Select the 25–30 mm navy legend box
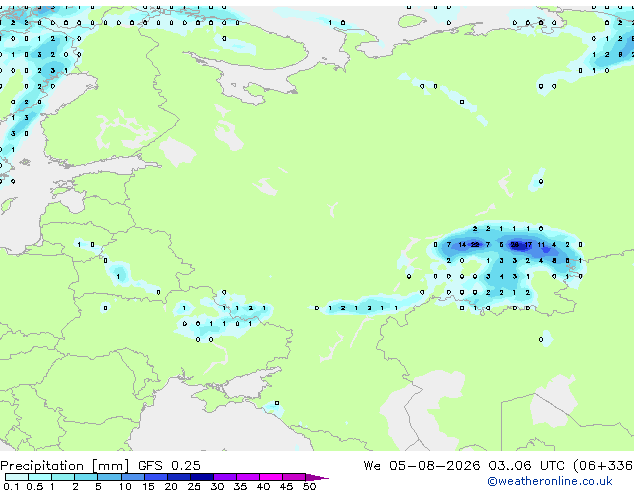Screen dimensions: 634x490 pos(201,477)
